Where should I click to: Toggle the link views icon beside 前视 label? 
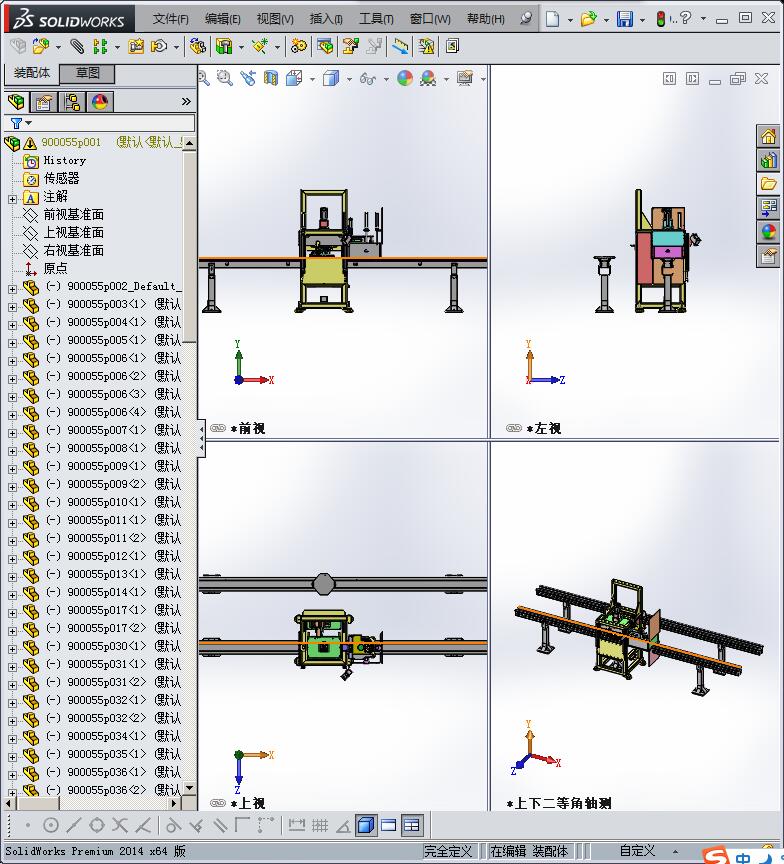point(218,428)
